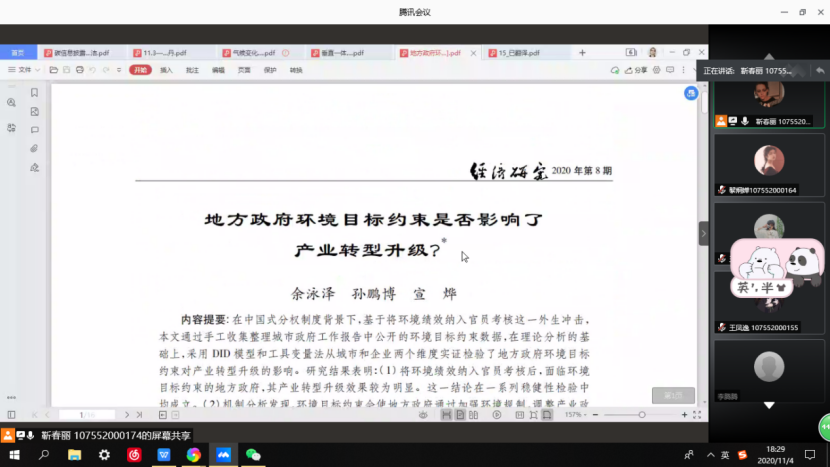Switch to the 11.3 pdf document tab
Screen dimensions: 830x467
pyautogui.click(x=165, y=53)
